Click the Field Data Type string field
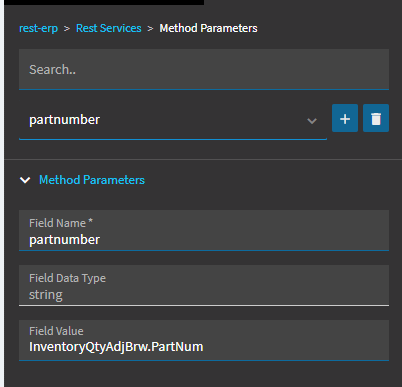Image resolution: width=402 pixels, height=387 pixels. point(204,285)
